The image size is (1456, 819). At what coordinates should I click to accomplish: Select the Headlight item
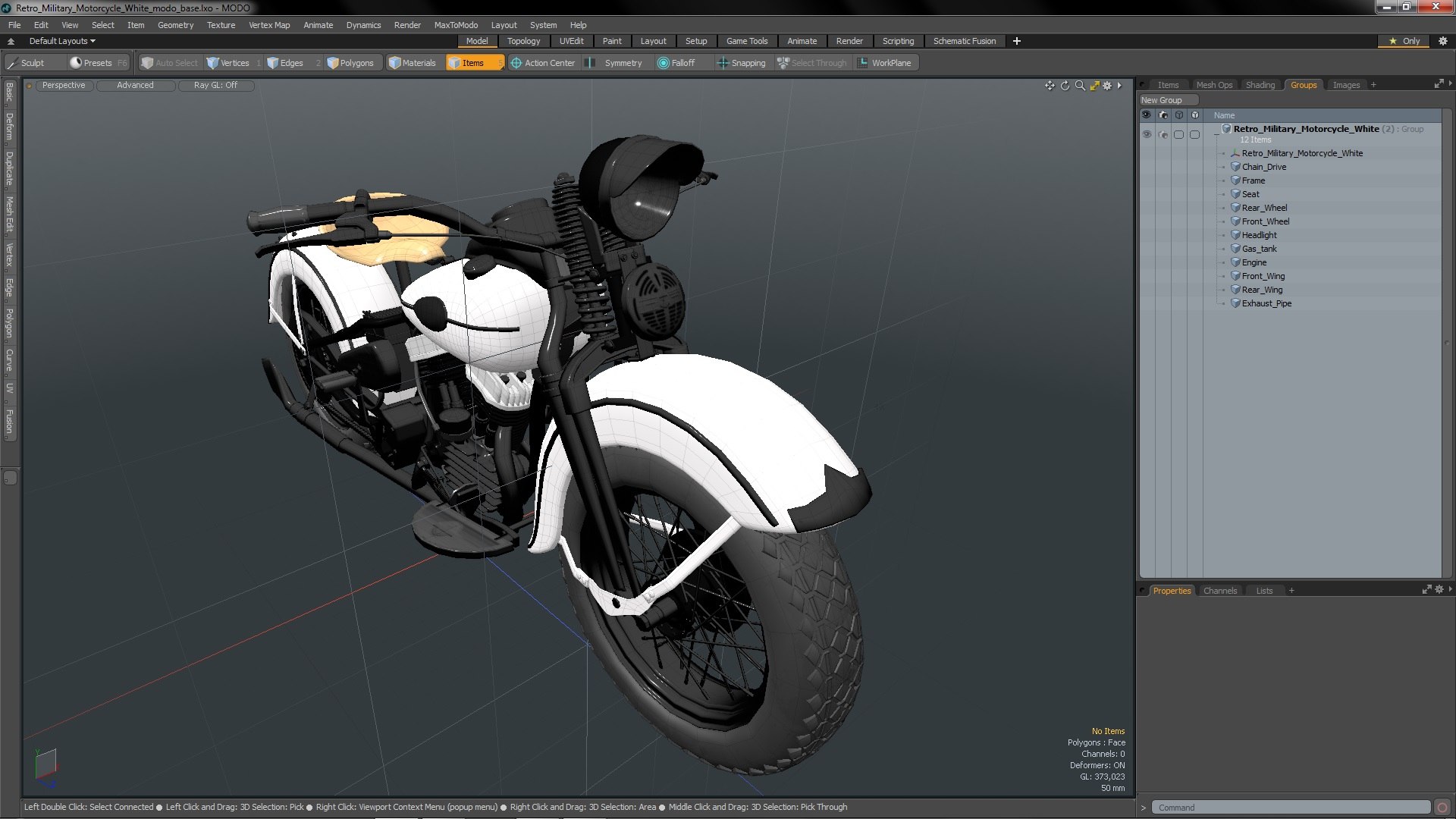[1259, 235]
